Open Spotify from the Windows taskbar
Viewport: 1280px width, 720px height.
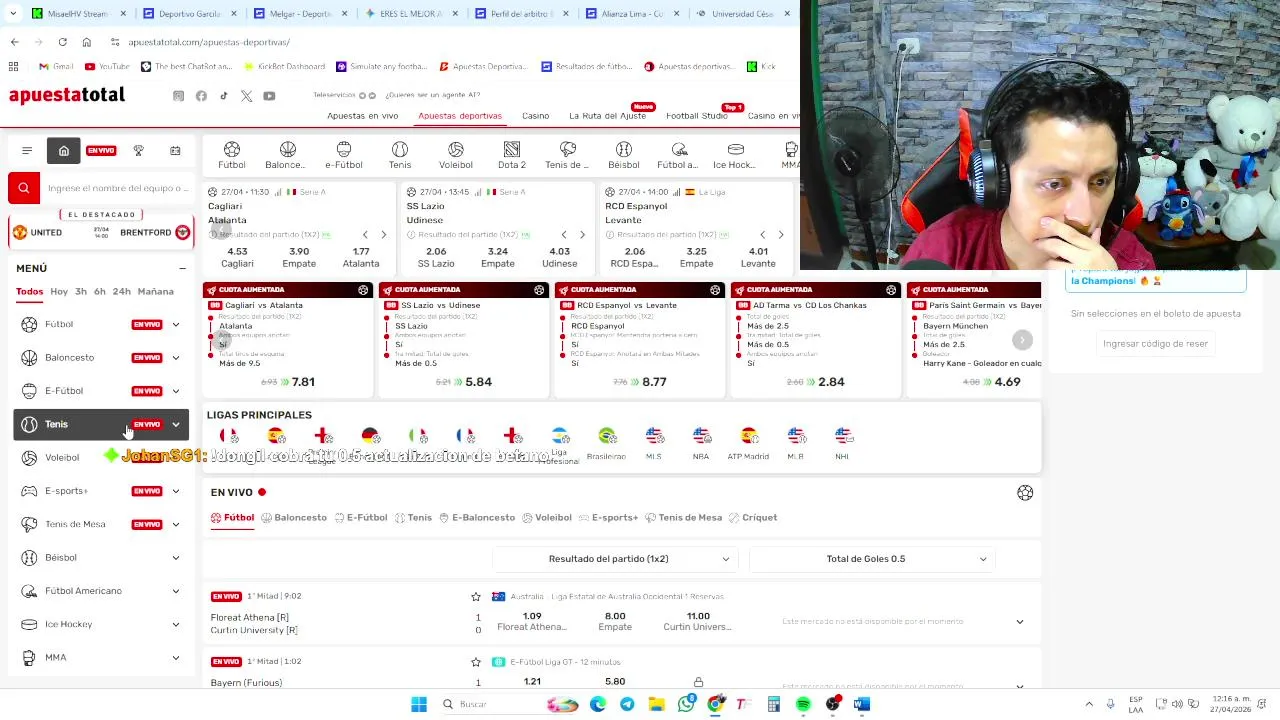(x=803, y=704)
